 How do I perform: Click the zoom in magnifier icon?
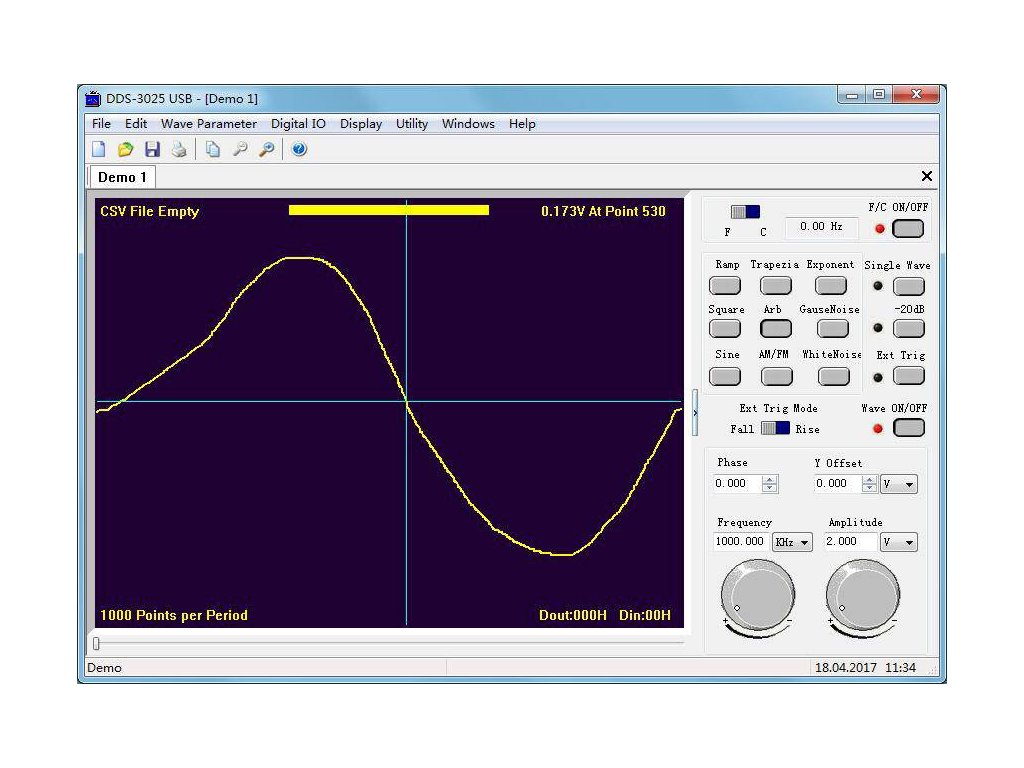click(266, 150)
